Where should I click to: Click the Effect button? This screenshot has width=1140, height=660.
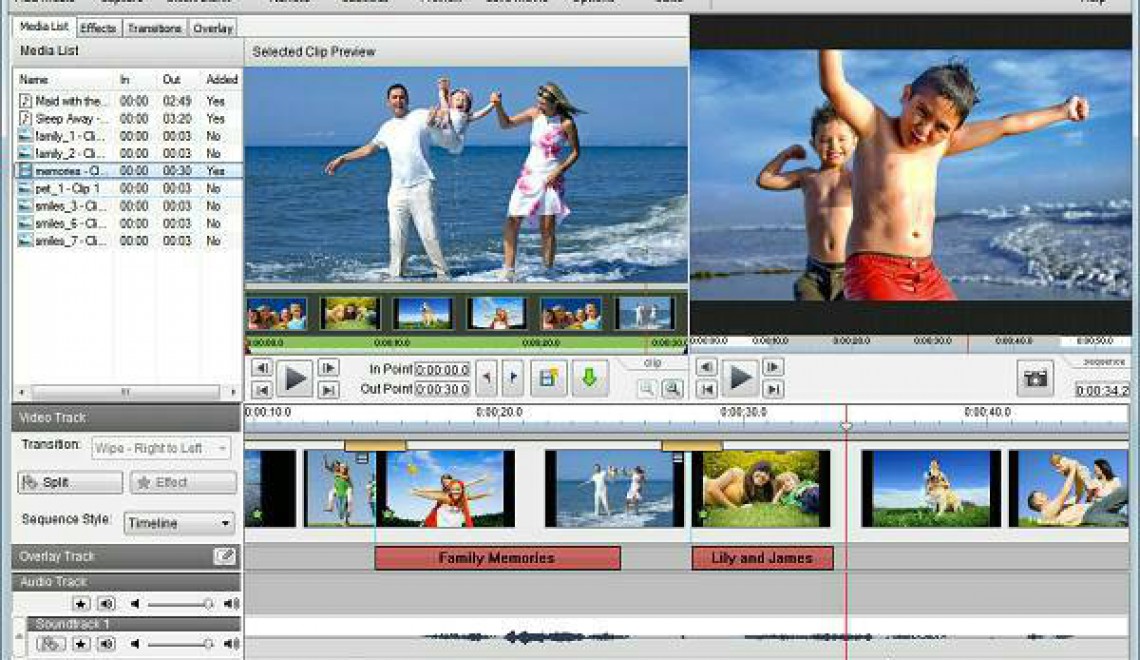coord(183,482)
